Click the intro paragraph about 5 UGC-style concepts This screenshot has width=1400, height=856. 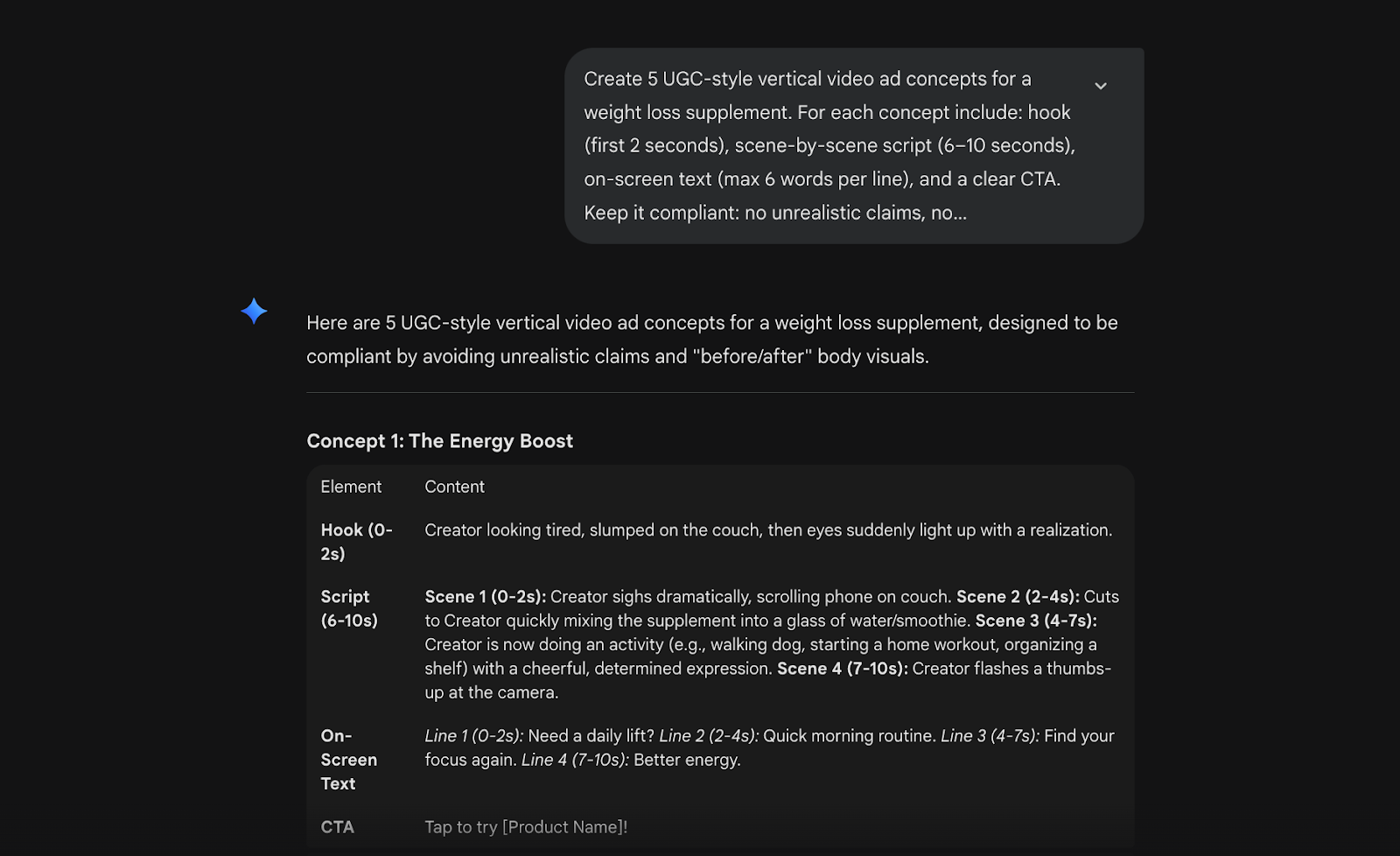click(711, 340)
